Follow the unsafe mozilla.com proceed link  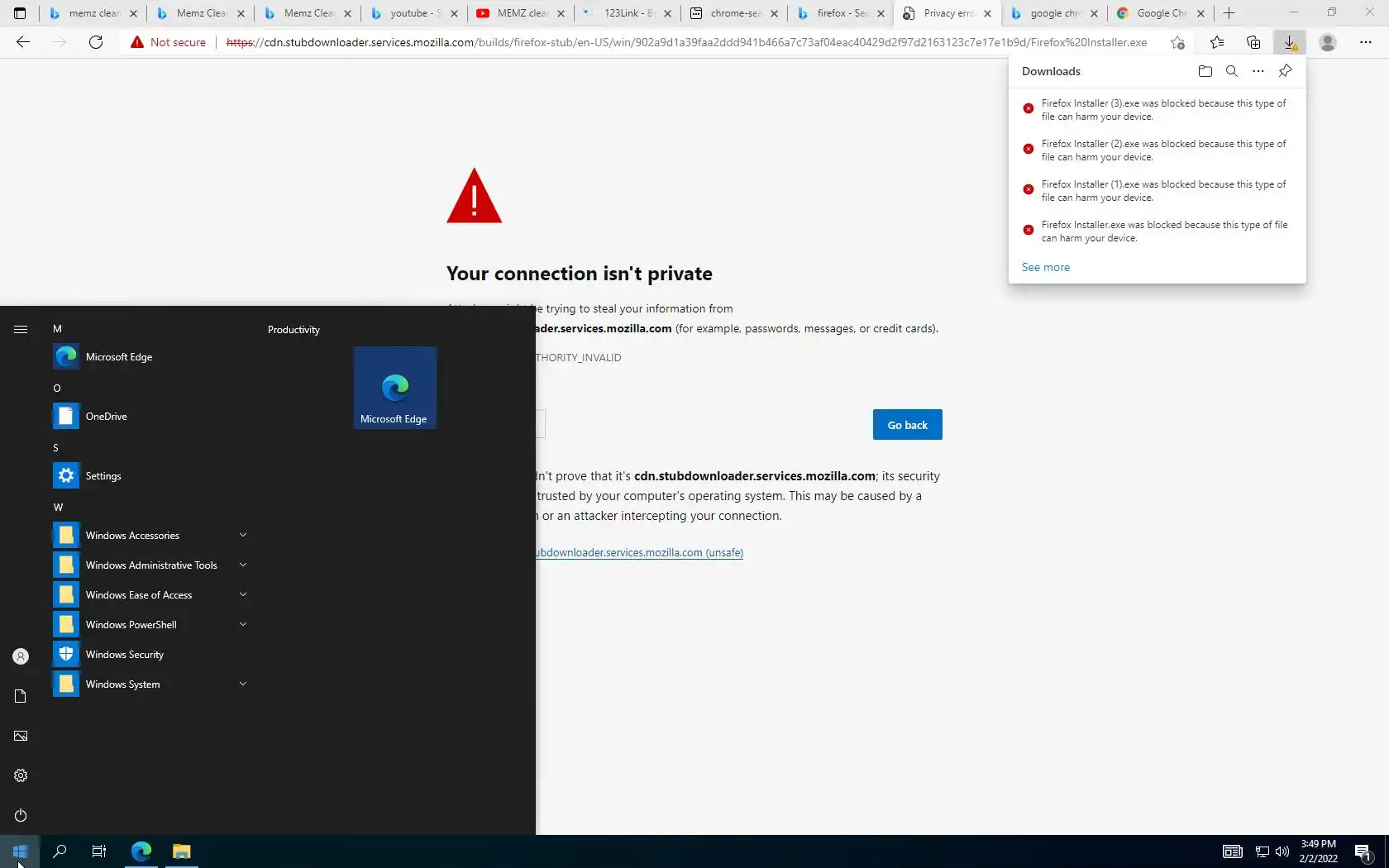click(639, 552)
